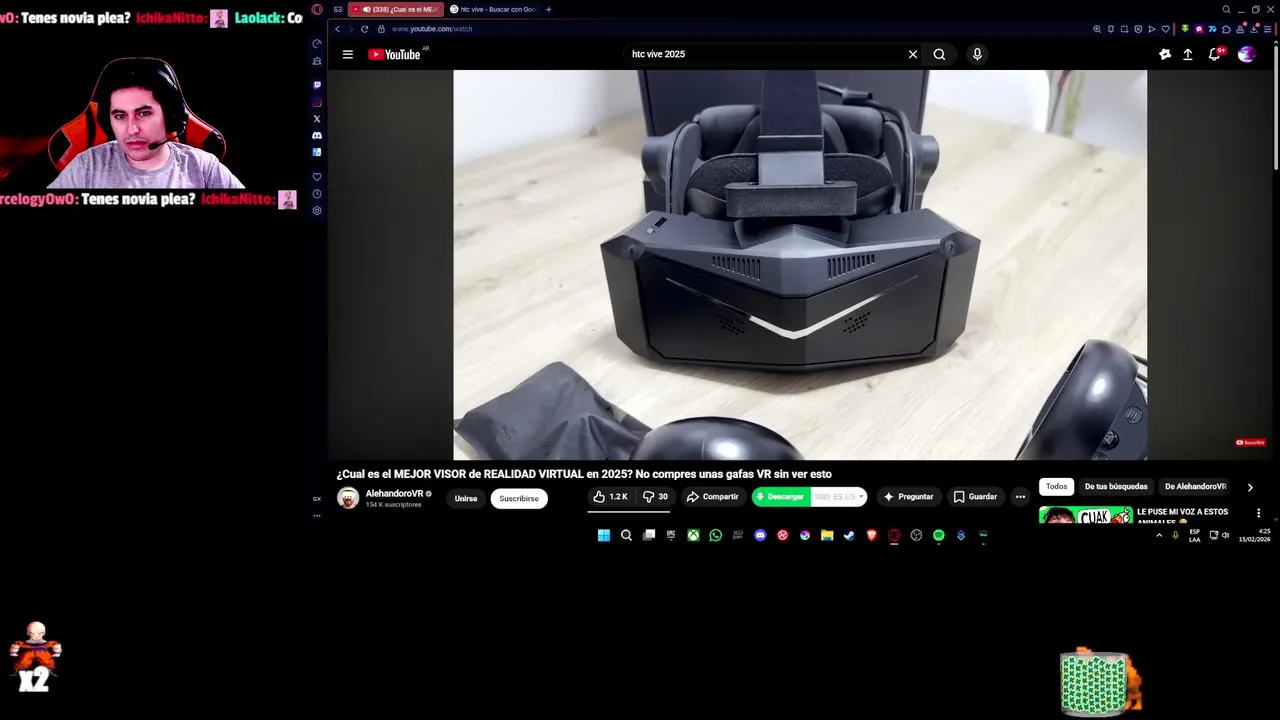Show hidden system tray icons
Viewport: 1280px width, 720px height.
[x=1159, y=536]
